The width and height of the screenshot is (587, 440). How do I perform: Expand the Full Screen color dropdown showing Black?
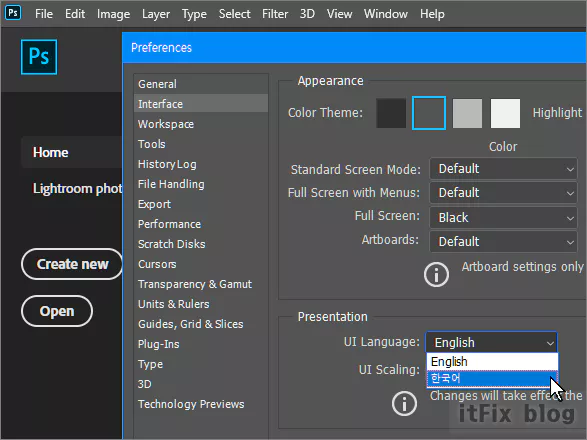click(x=503, y=218)
